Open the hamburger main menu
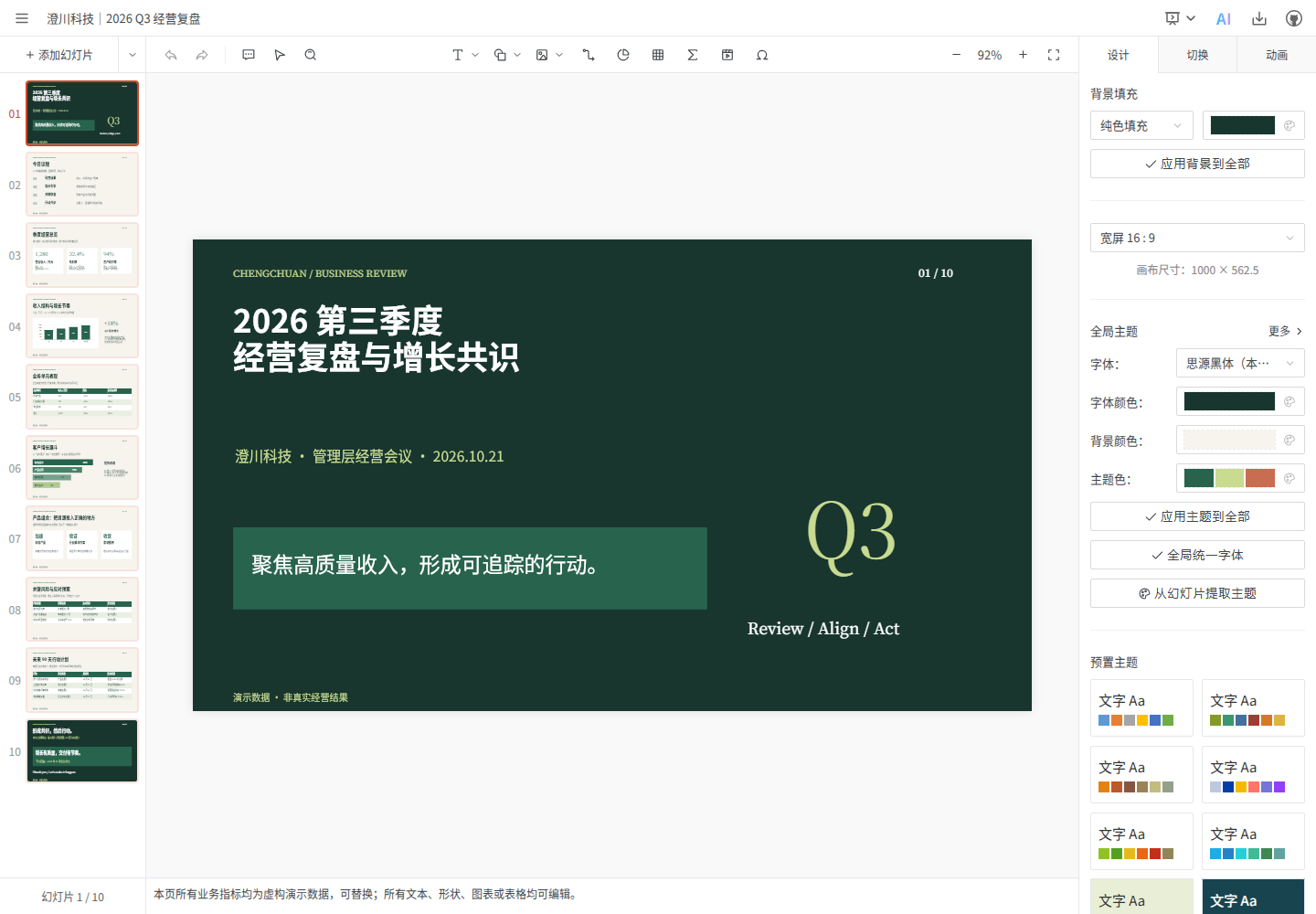Viewport: 1316px width, 914px height. [22, 18]
